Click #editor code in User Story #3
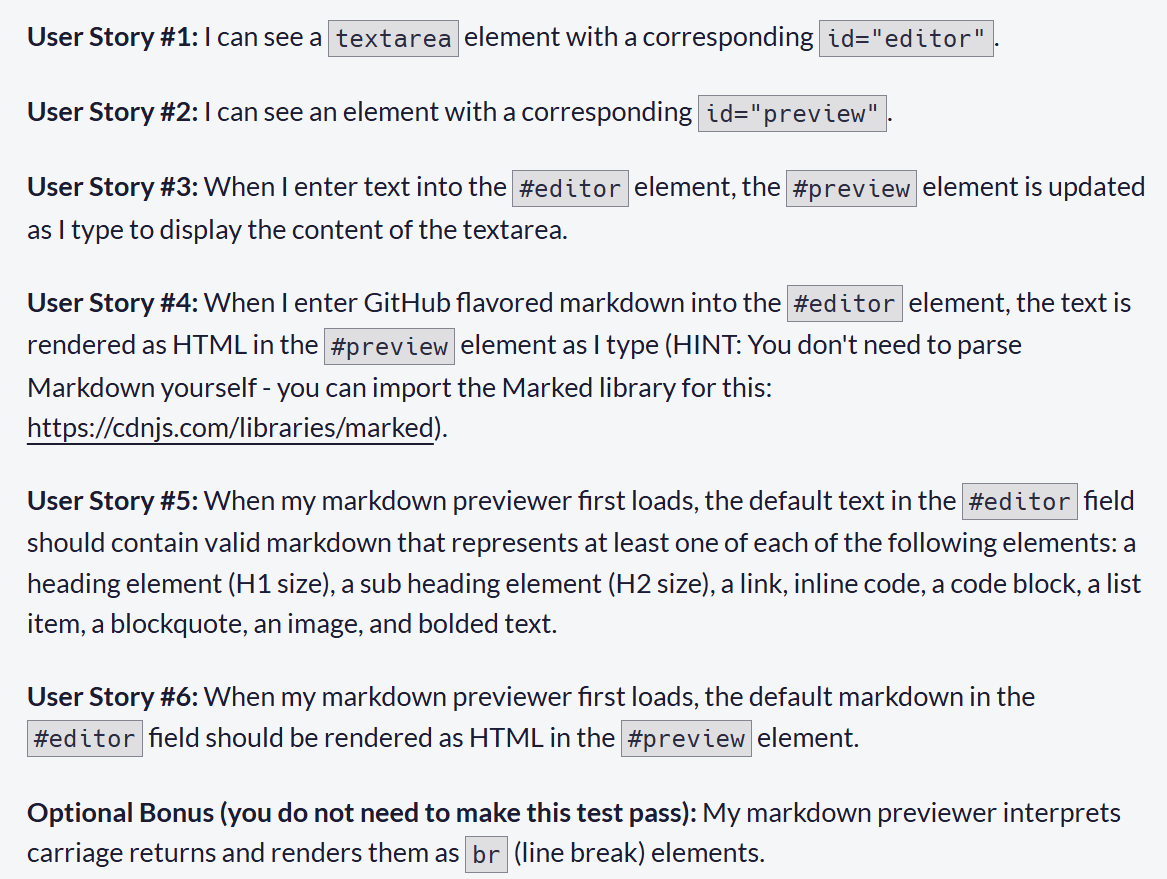The image size is (1167, 879). pos(570,189)
